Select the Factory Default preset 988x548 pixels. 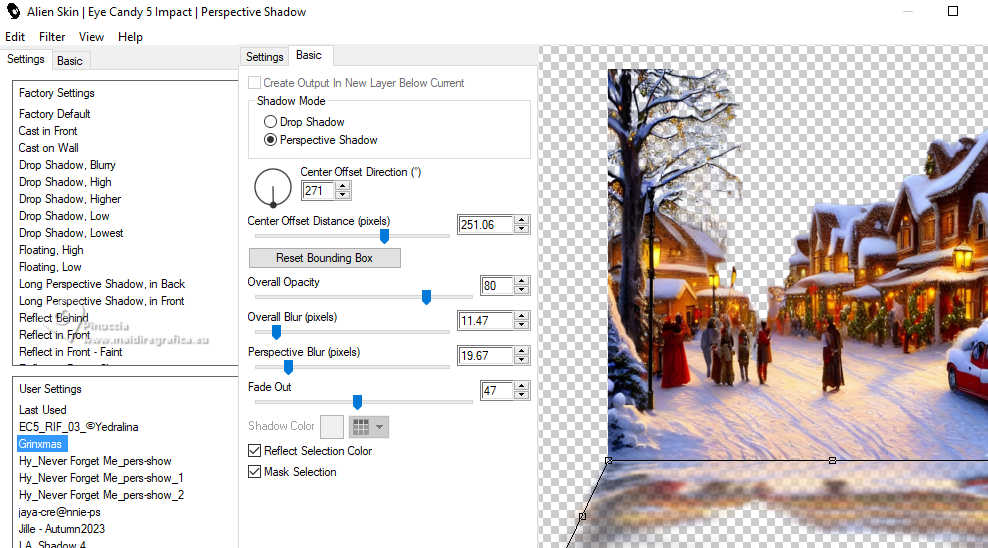(x=54, y=114)
